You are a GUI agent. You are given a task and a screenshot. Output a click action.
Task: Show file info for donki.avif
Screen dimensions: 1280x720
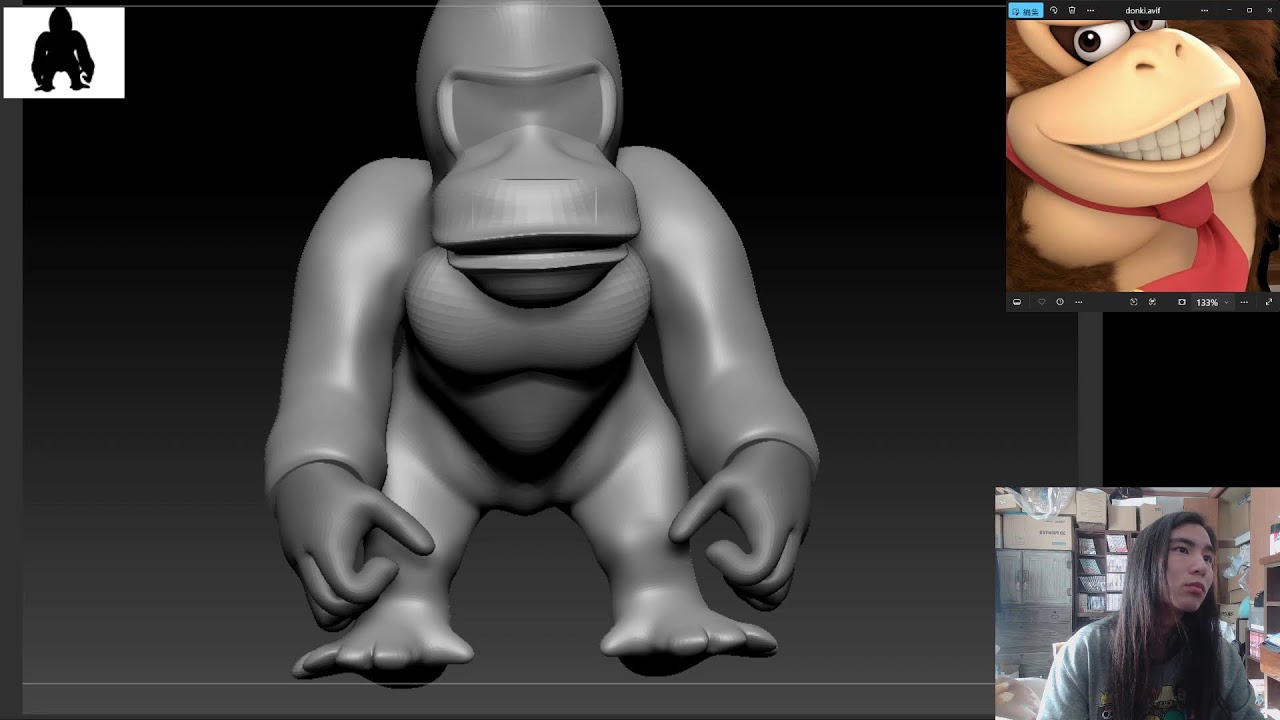click(1060, 302)
